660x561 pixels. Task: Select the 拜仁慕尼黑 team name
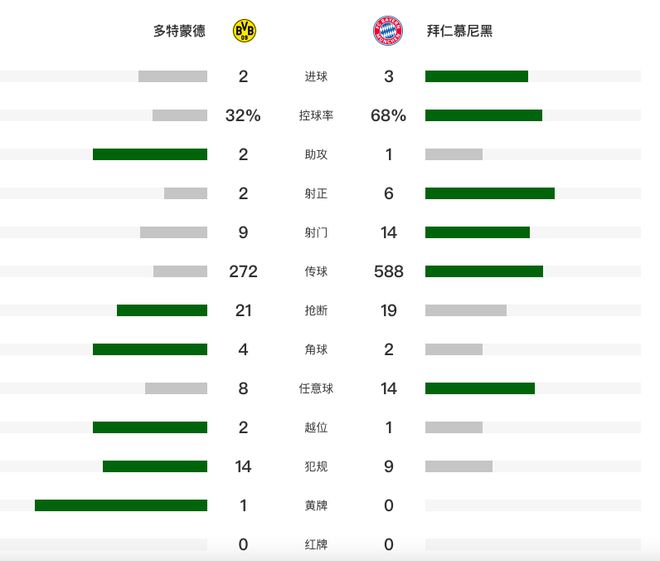[x=459, y=31]
